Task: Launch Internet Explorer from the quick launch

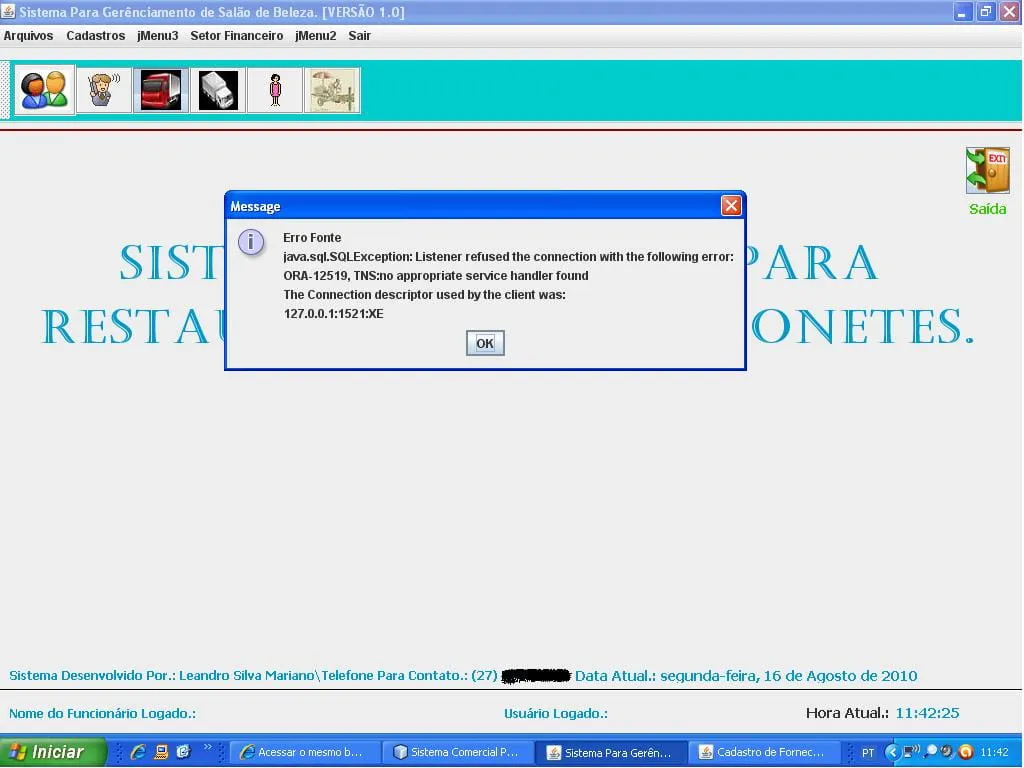Action: [138, 752]
